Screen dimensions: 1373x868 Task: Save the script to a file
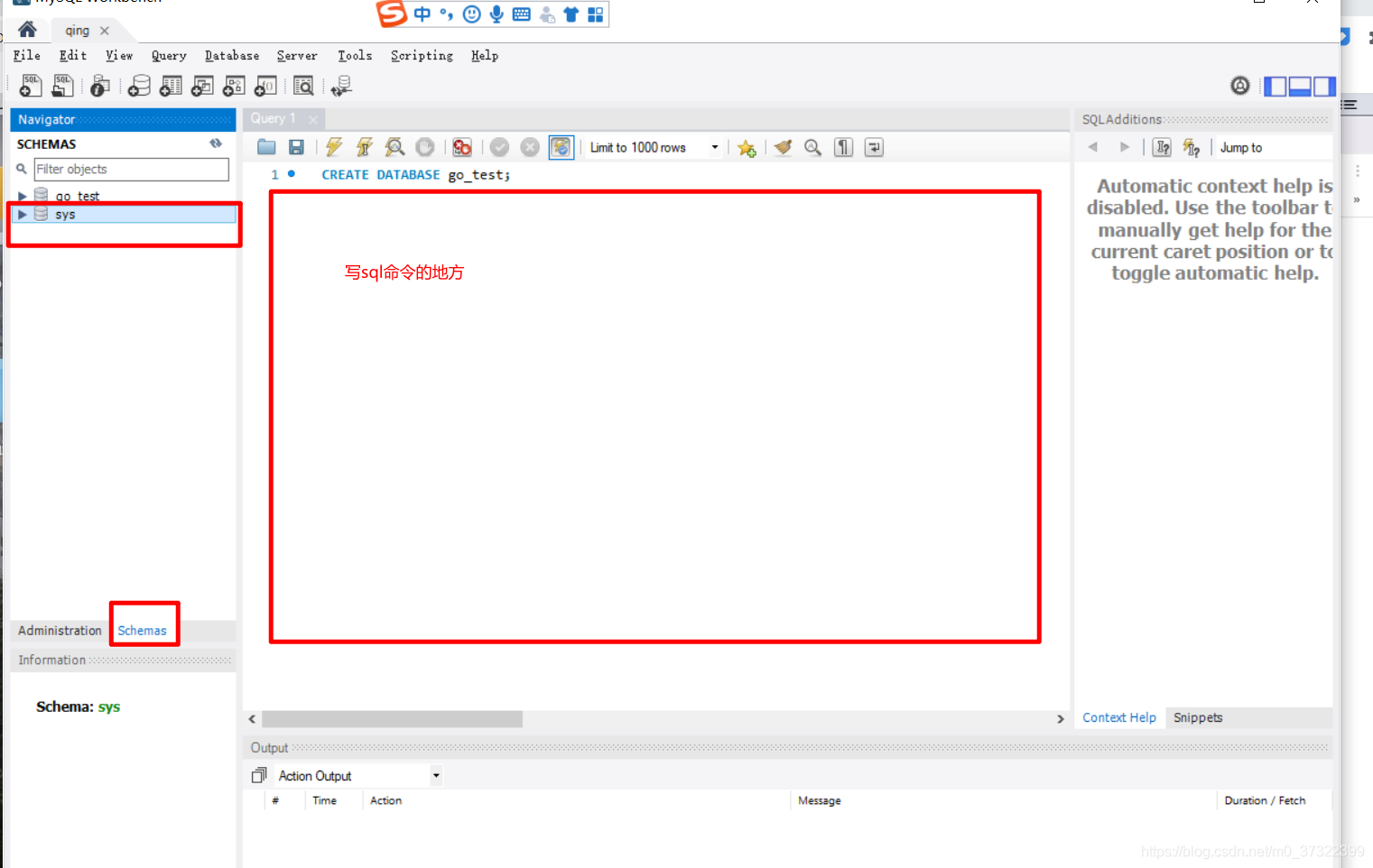click(296, 147)
